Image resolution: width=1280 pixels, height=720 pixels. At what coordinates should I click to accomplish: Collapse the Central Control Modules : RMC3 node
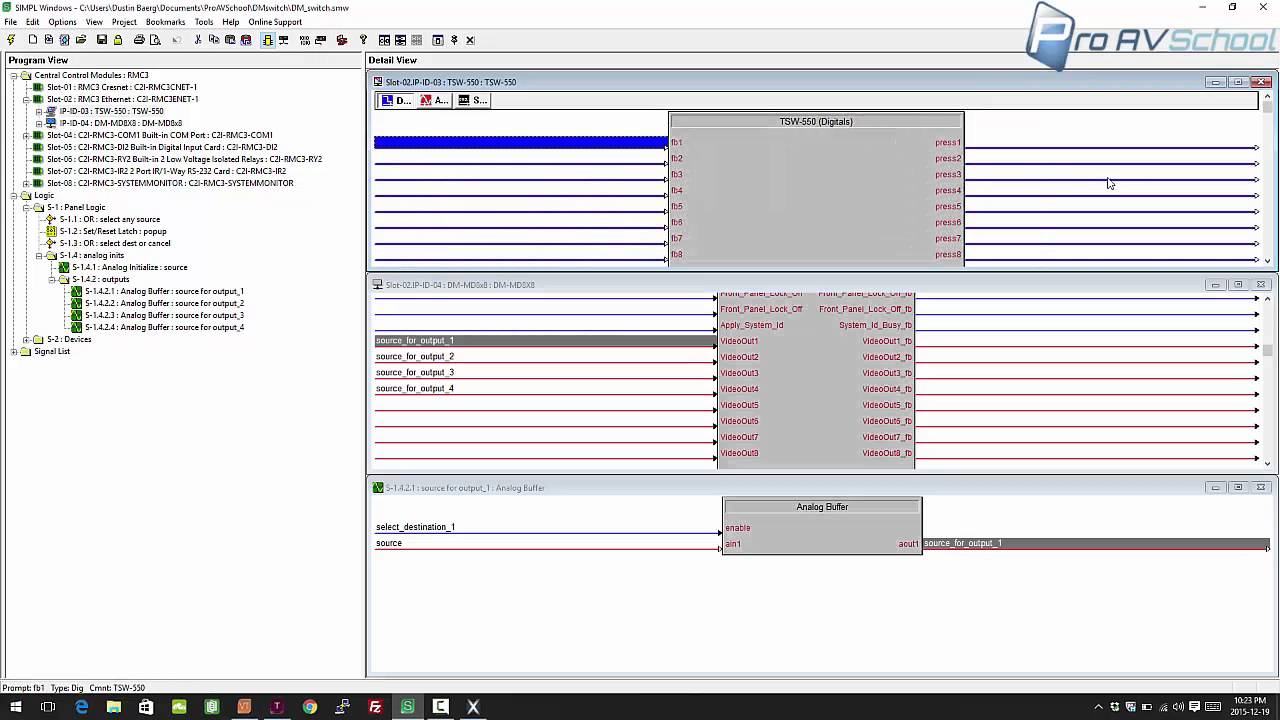click(14, 75)
